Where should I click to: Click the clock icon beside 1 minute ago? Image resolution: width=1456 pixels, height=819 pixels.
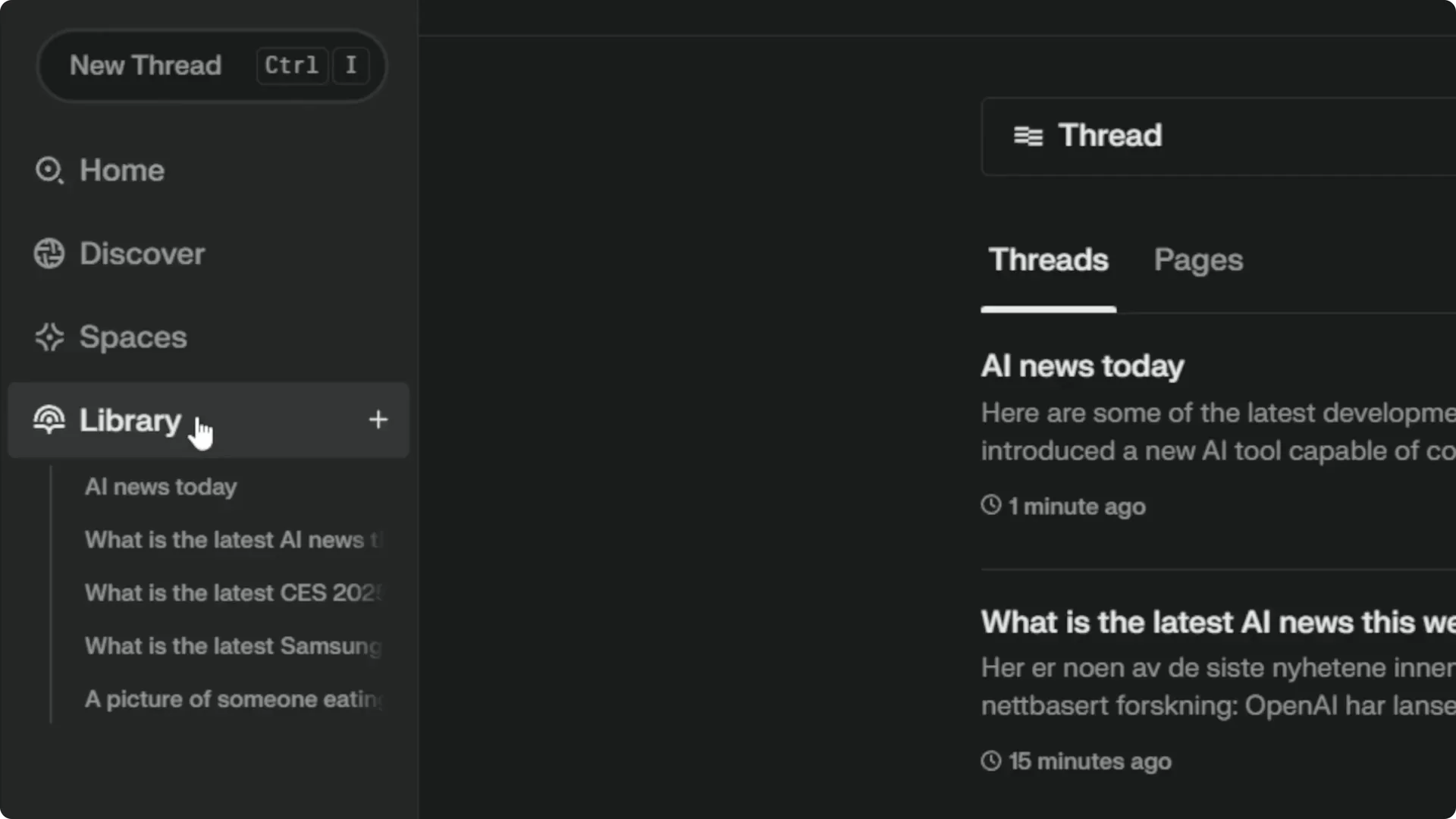click(x=990, y=506)
